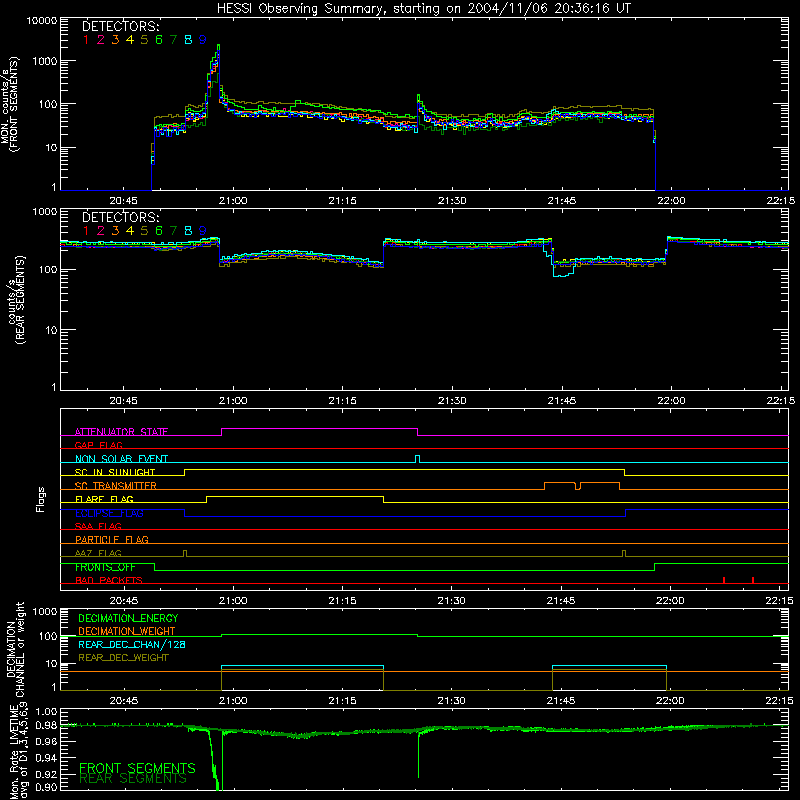The image size is (800, 800).
Task: Click the 21:00 tick below the front segments plot
Action: pos(233,201)
